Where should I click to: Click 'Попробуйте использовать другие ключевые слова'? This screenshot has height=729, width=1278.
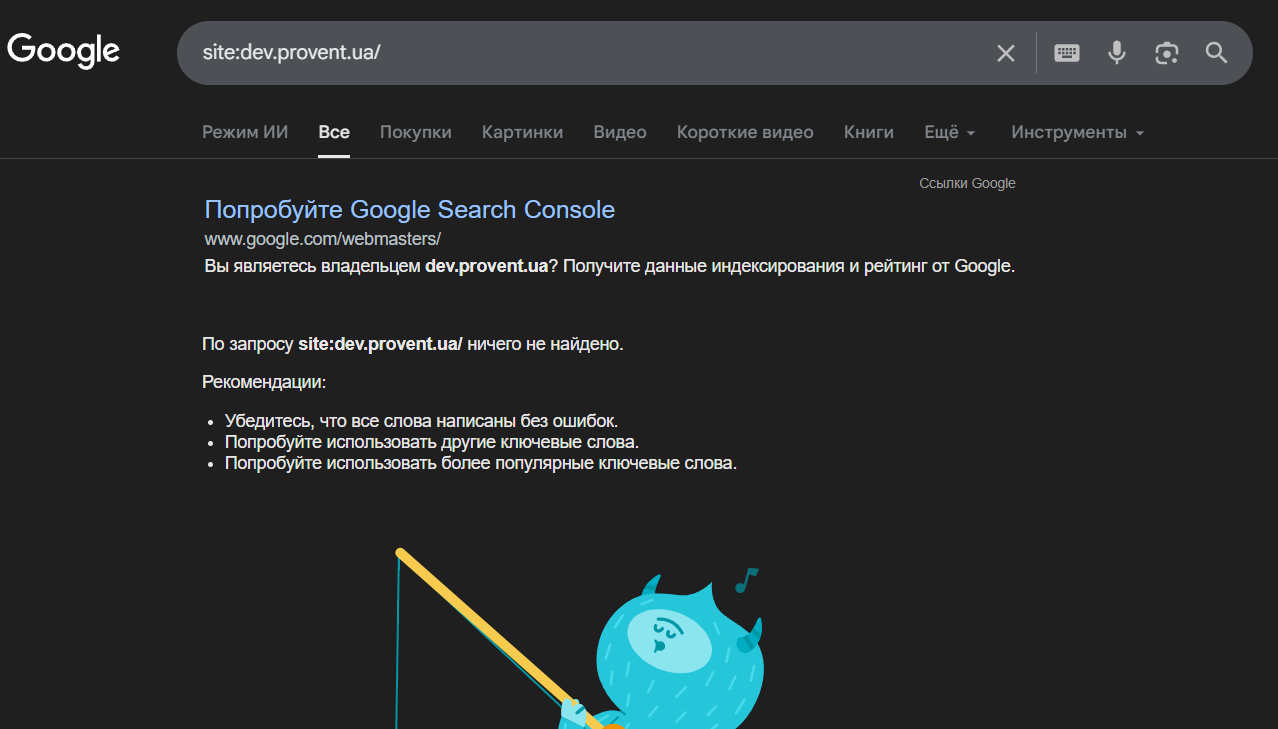[x=432, y=442]
